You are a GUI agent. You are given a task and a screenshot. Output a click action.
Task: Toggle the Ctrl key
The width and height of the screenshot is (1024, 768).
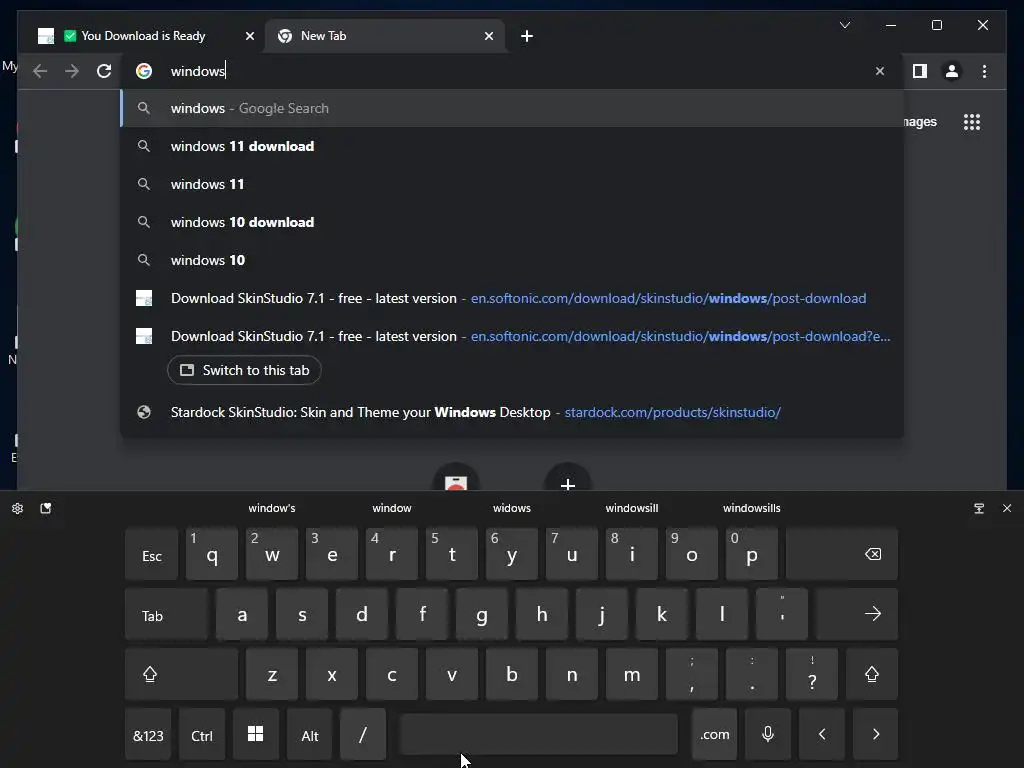(202, 735)
